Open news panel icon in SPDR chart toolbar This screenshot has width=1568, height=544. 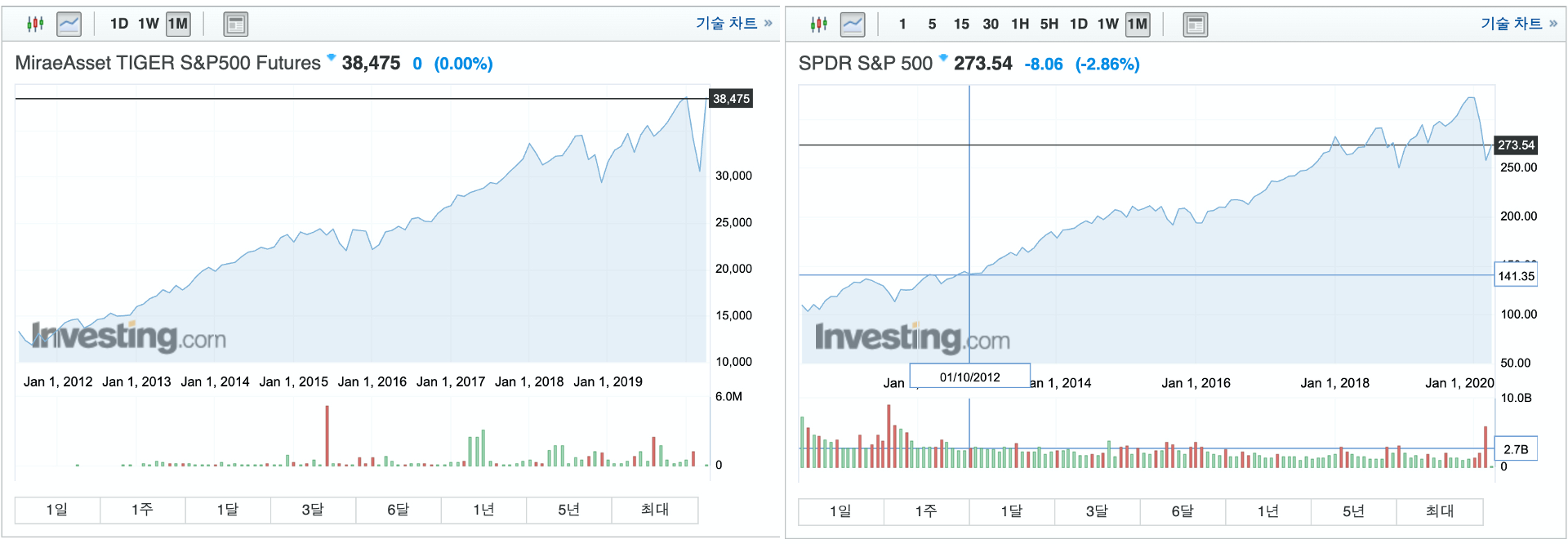[x=1196, y=25]
